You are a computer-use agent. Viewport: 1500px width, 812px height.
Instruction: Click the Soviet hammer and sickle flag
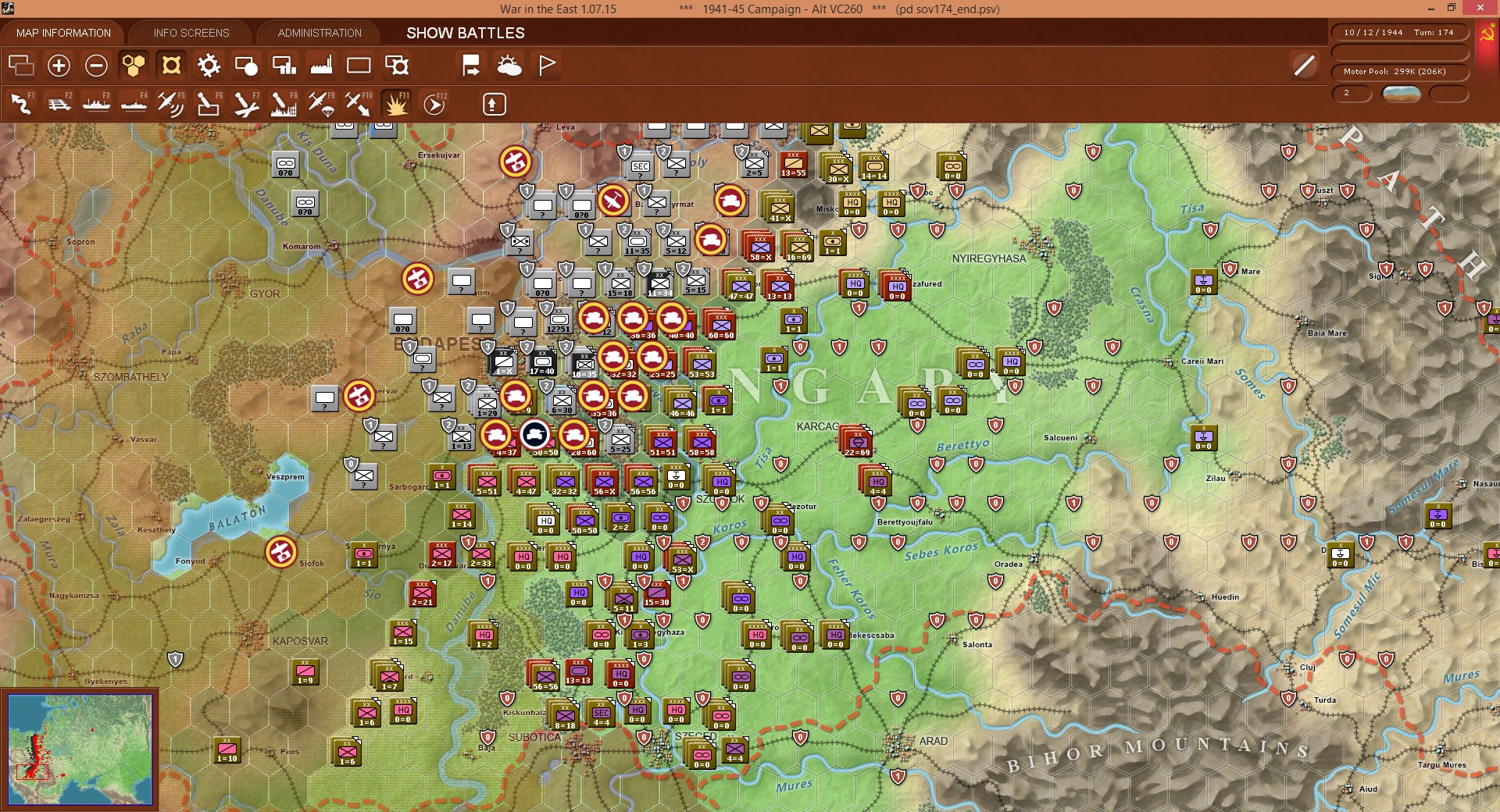(x=1487, y=34)
